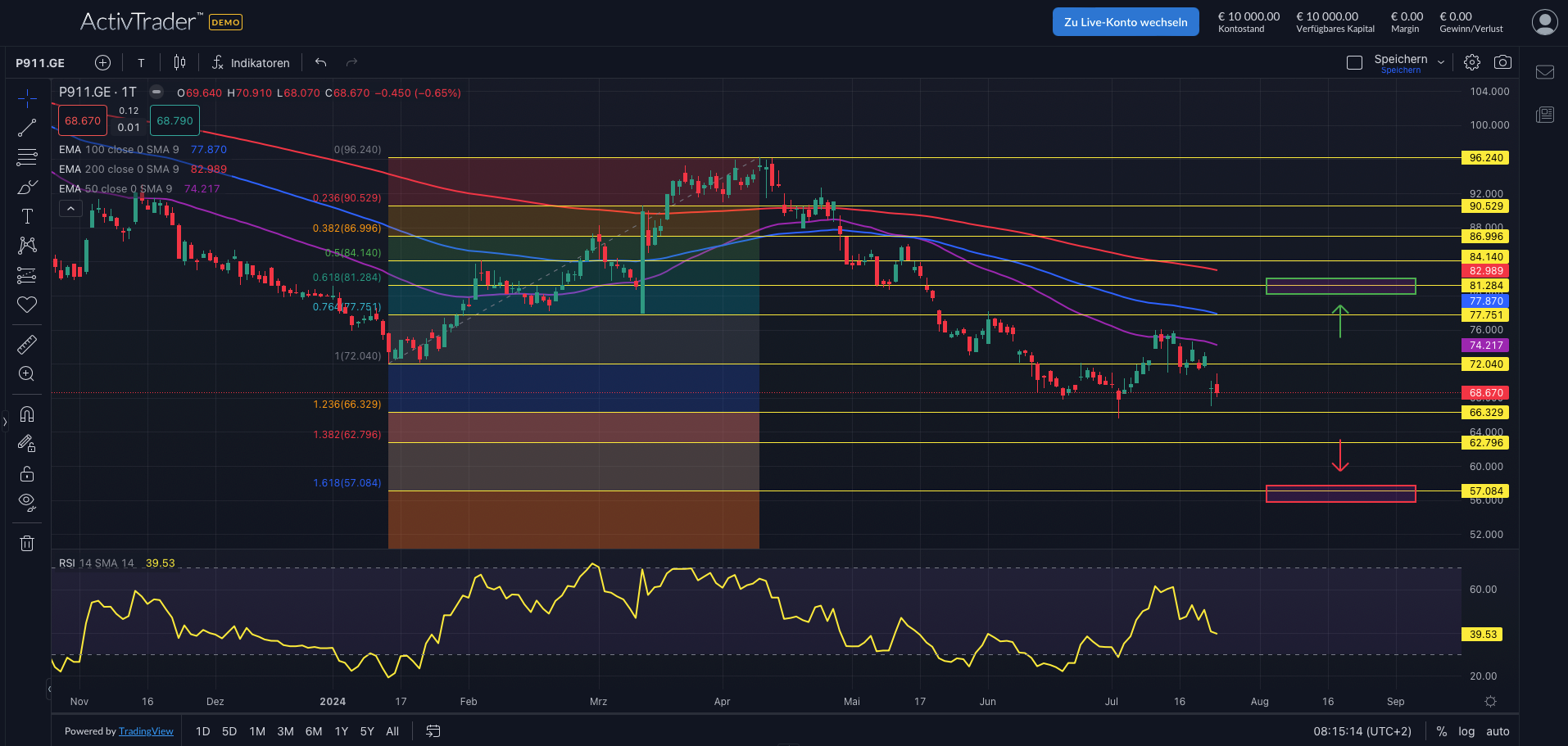This screenshot has height=746, width=1568.
Task: Enable auto scale on price axis
Action: 1498,731
